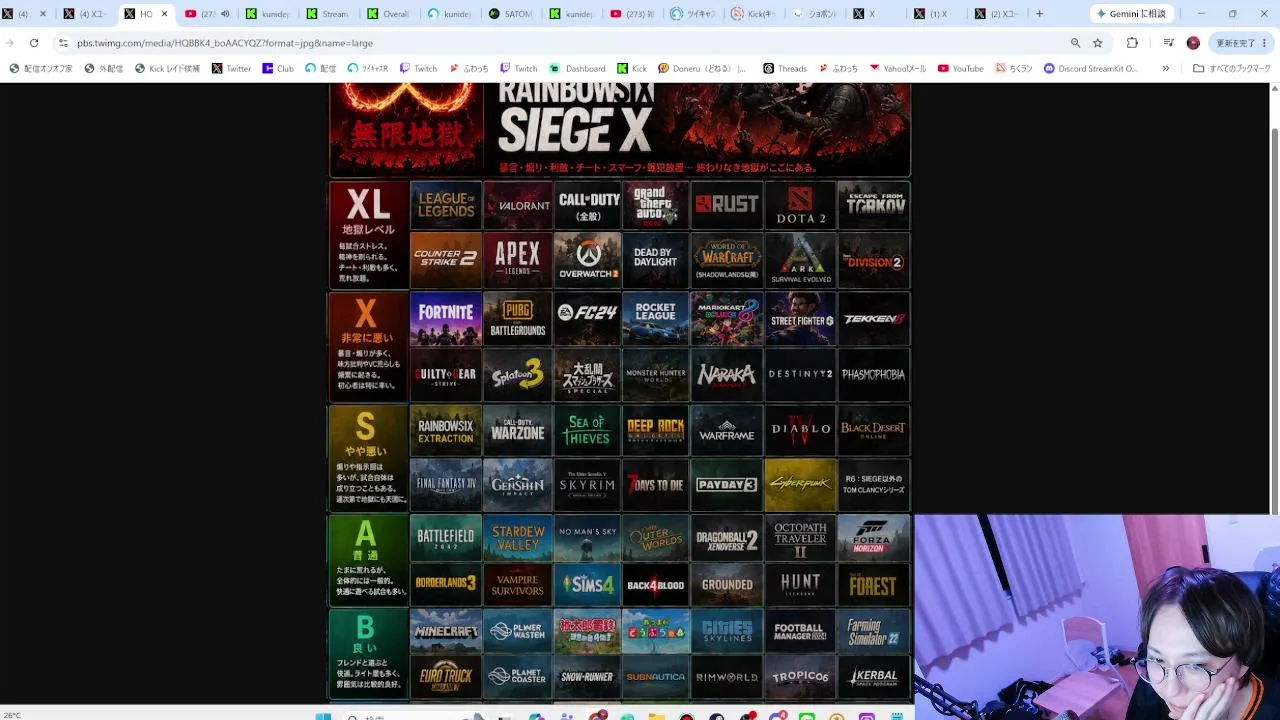Viewport: 1280px width, 720px height.
Task: Open the ちくラン bookmark
Action: (x=1014, y=69)
